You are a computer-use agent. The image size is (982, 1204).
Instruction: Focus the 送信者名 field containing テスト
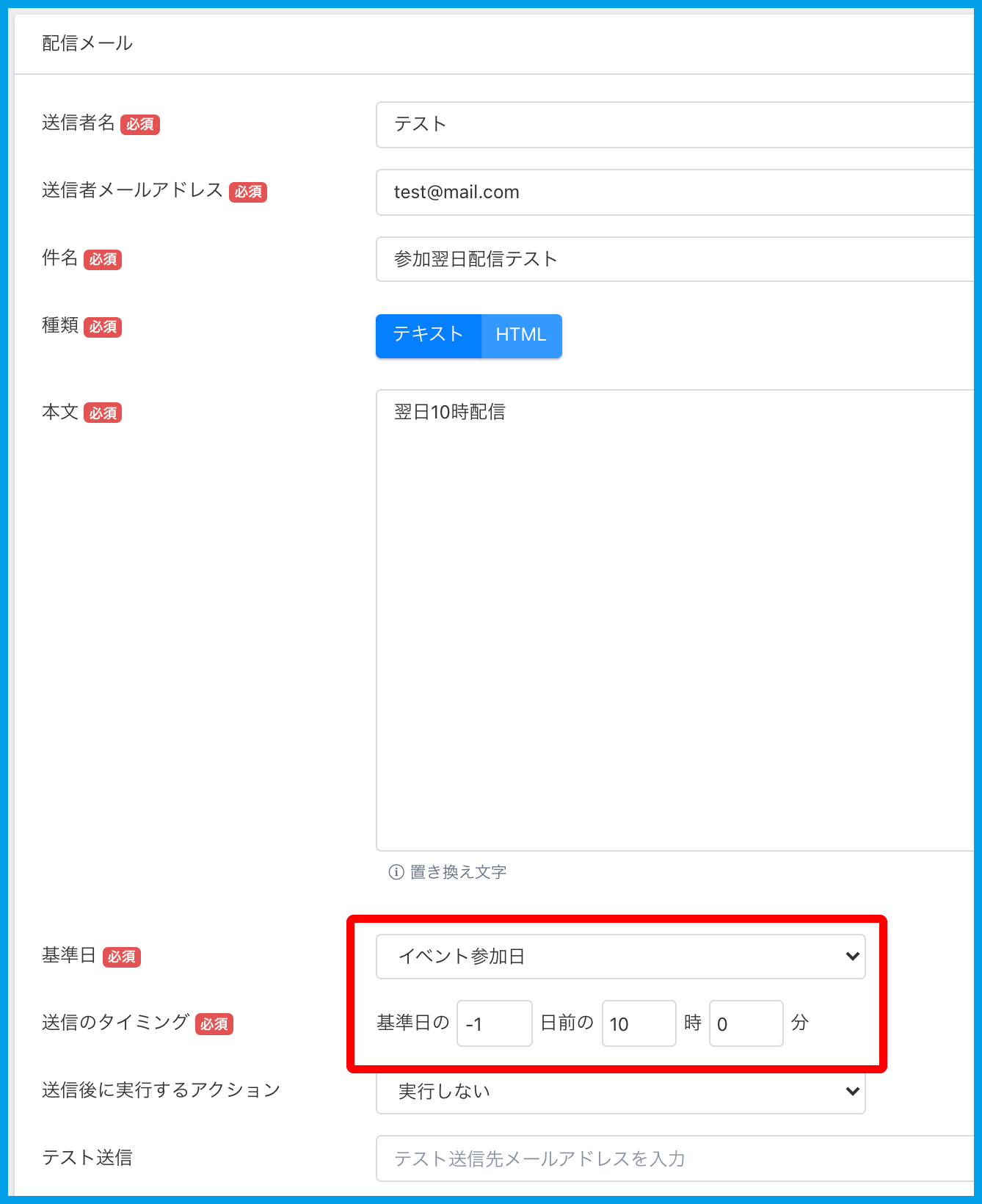(x=675, y=125)
